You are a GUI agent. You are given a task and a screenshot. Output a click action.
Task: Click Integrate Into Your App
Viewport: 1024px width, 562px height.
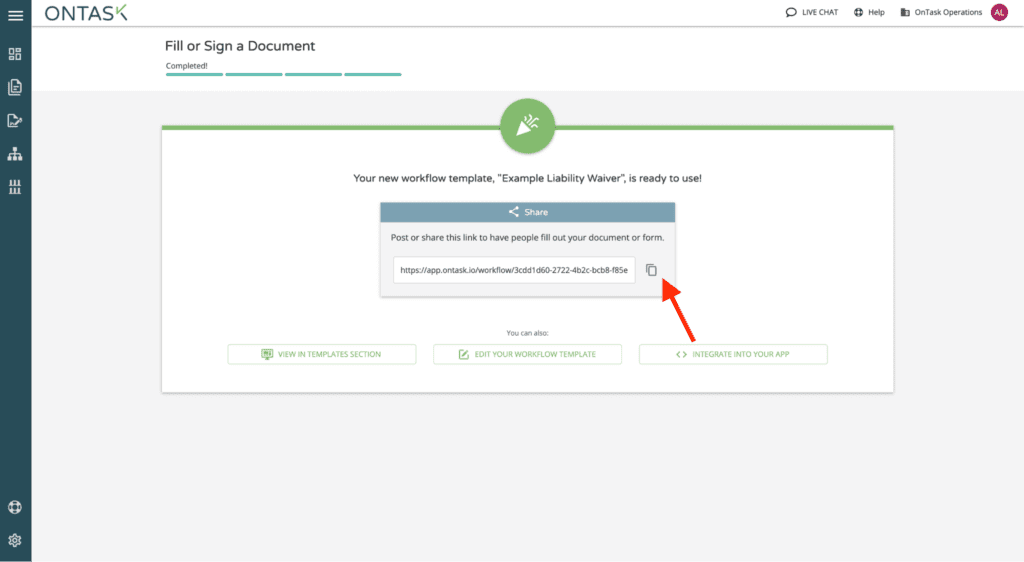[733, 354]
